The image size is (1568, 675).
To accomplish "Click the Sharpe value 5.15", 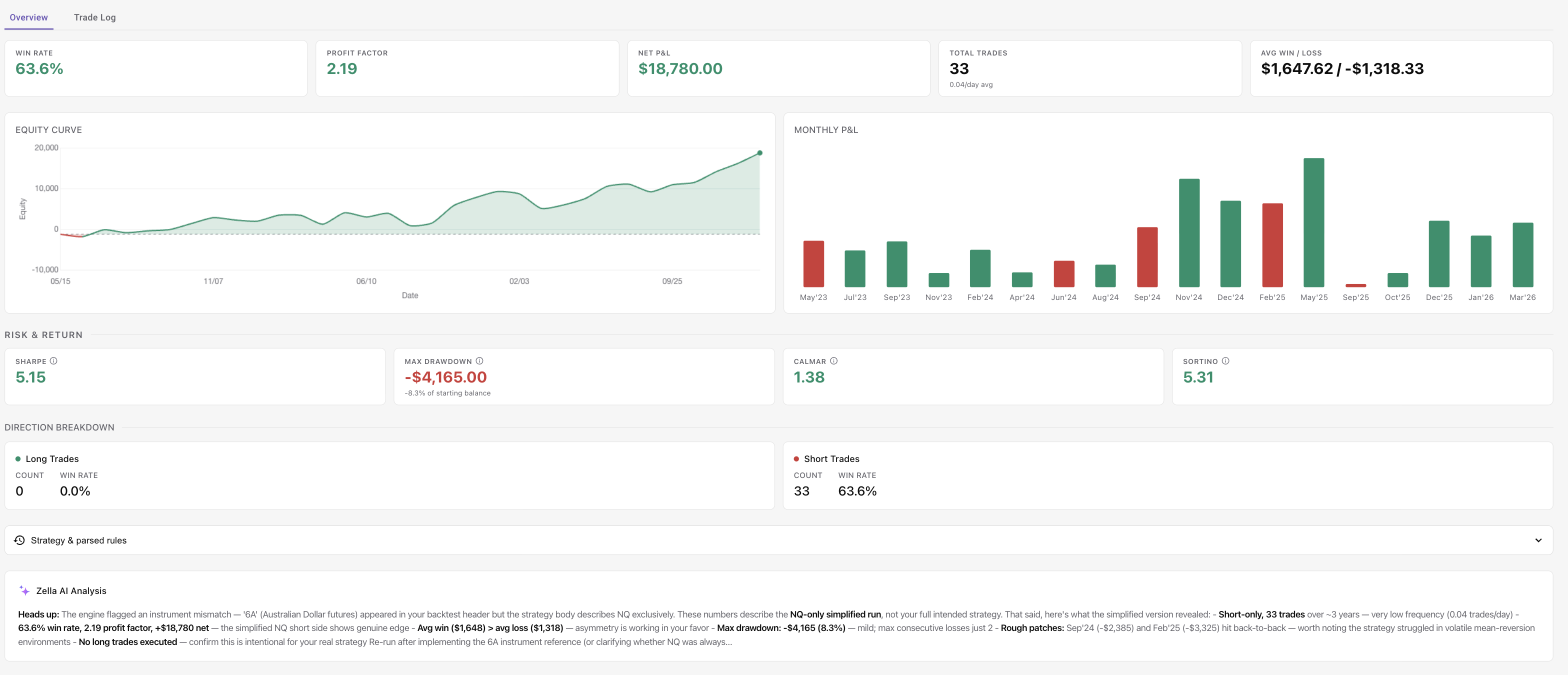I will pos(30,377).
